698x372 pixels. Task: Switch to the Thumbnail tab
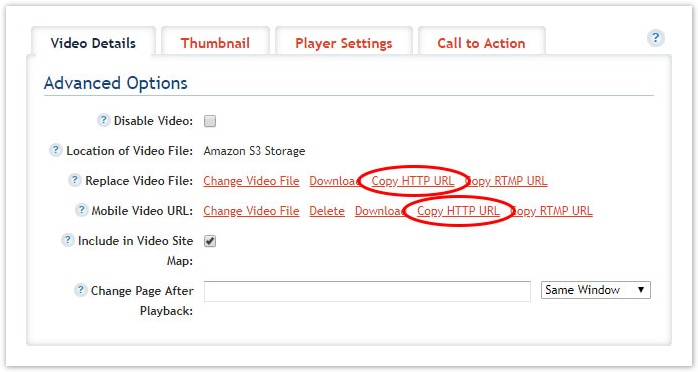tap(215, 43)
